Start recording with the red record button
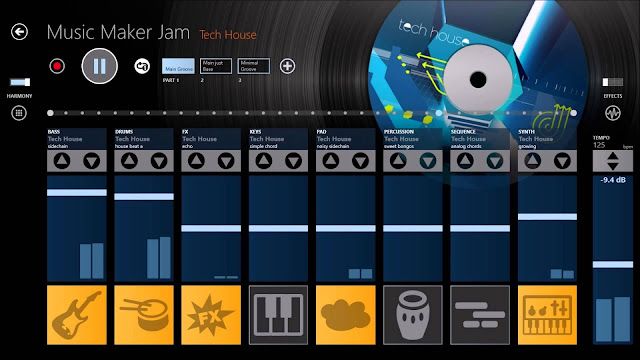The image size is (640, 360). coord(57,66)
